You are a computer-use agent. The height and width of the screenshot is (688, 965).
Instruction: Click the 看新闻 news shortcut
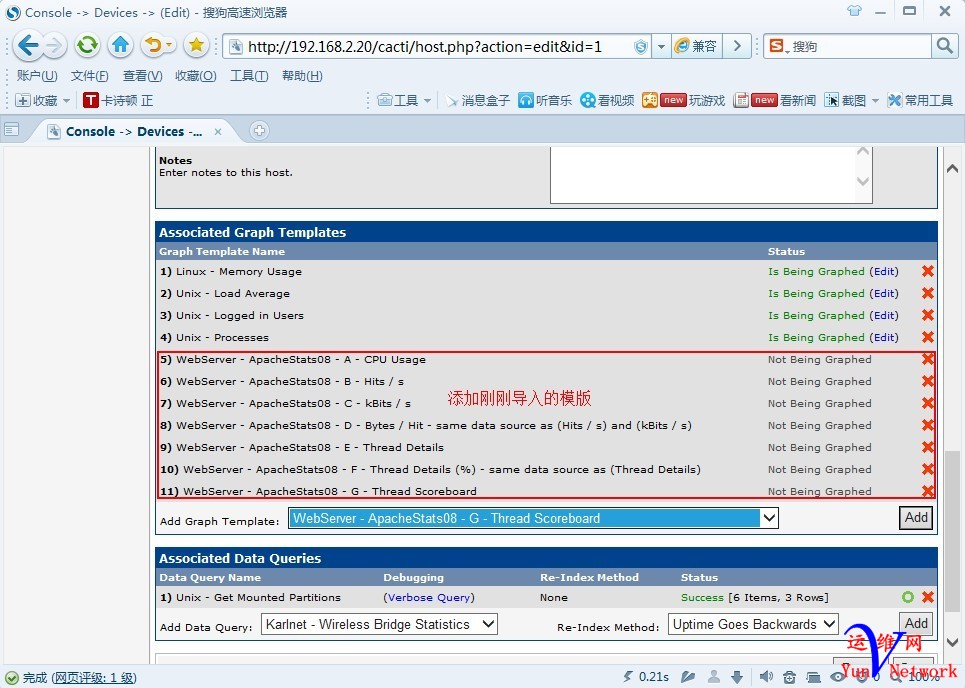pyautogui.click(x=774, y=100)
